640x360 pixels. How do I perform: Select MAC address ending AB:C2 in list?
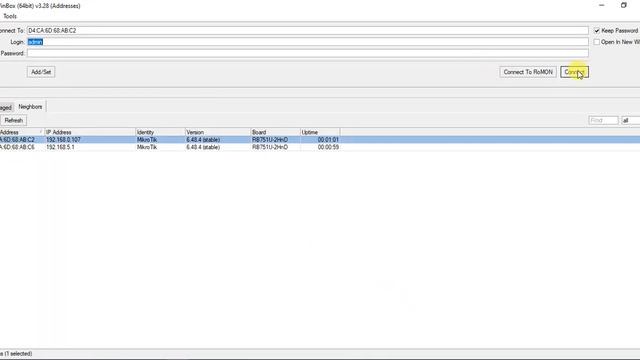tap(18, 140)
